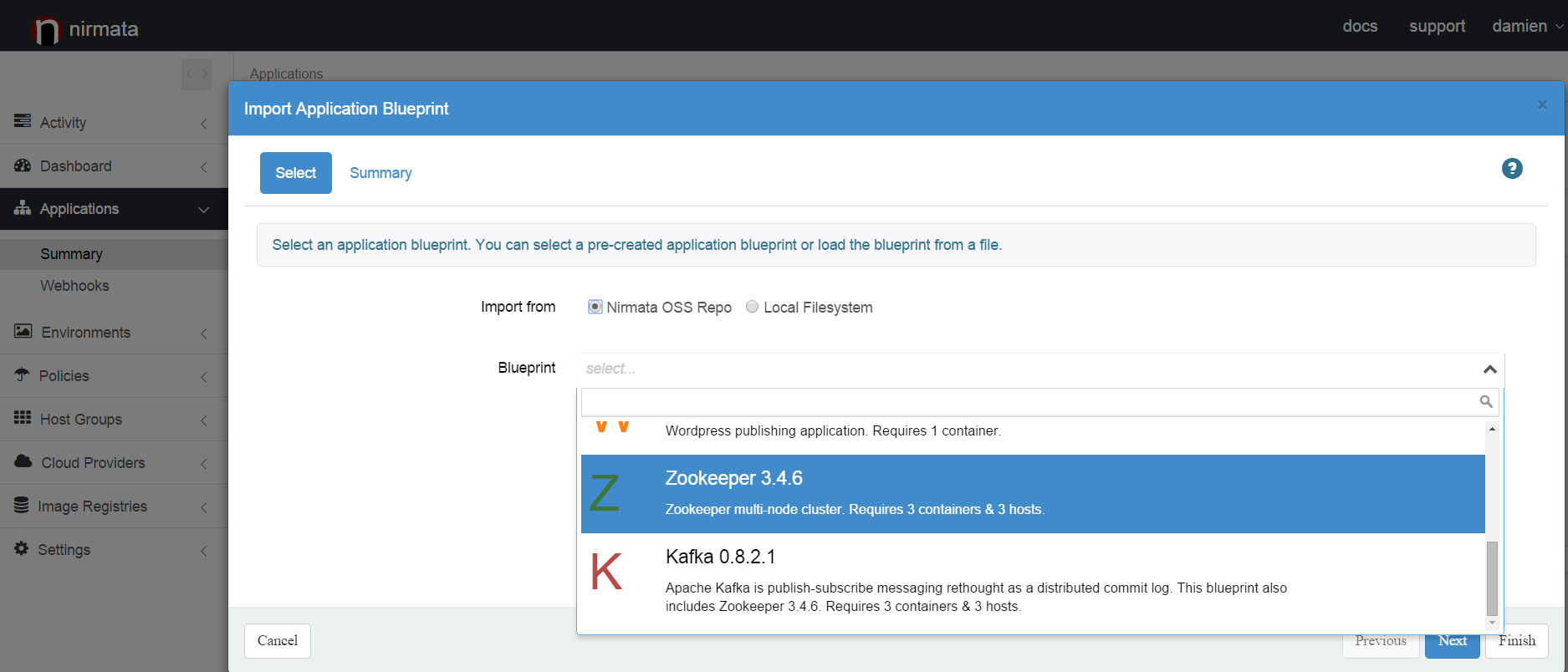Image resolution: width=1568 pixels, height=672 pixels.
Task: Click the Environments picture icon
Action: tap(23, 331)
